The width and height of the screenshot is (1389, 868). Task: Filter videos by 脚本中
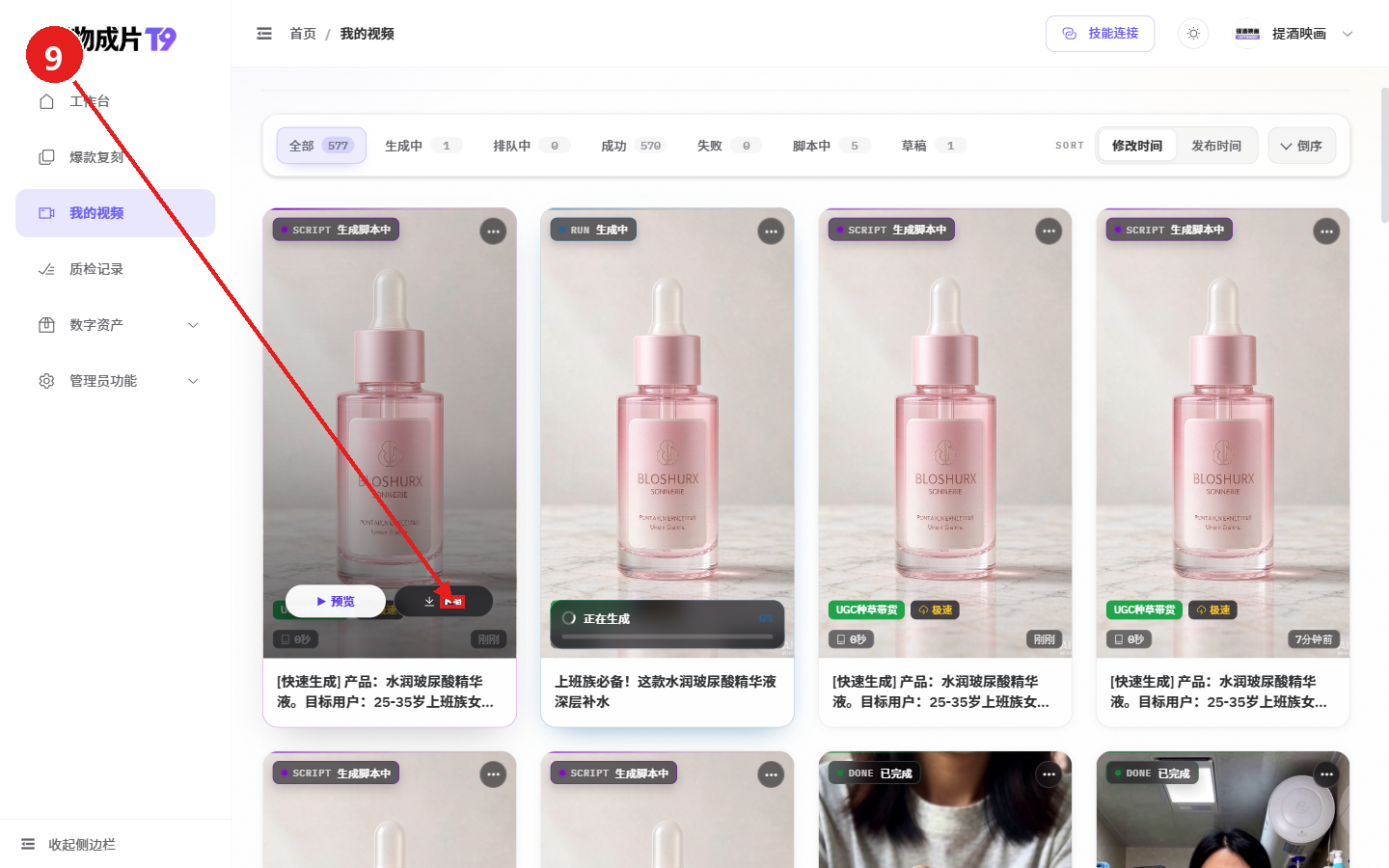tap(831, 146)
